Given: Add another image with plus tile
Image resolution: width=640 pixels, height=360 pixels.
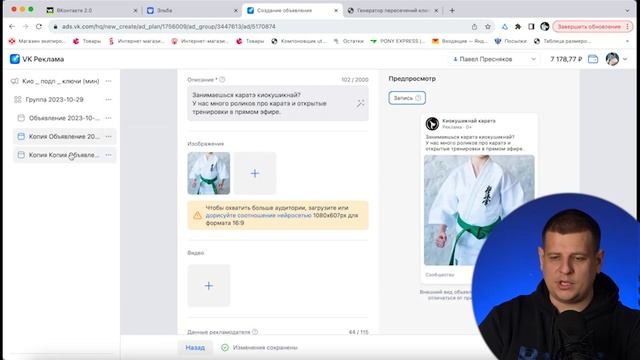Looking at the screenshot, I should tap(255, 173).
